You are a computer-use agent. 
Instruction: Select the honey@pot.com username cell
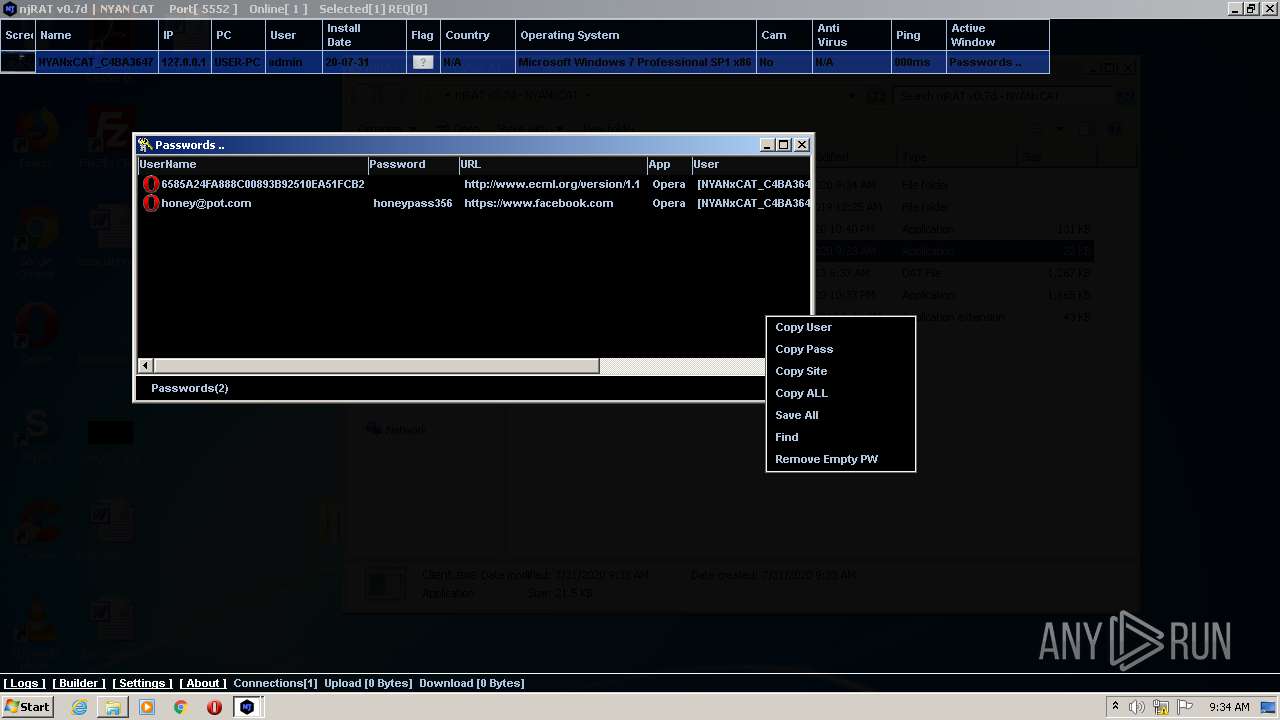click(x=206, y=203)
